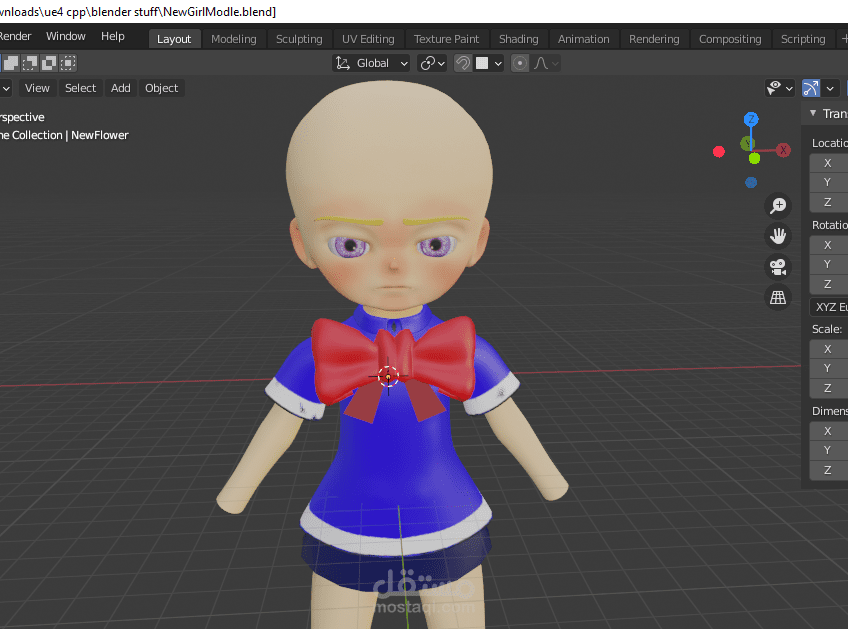
Task: Activate Proportional Editing falloff icon
Action: coord(543,62)
